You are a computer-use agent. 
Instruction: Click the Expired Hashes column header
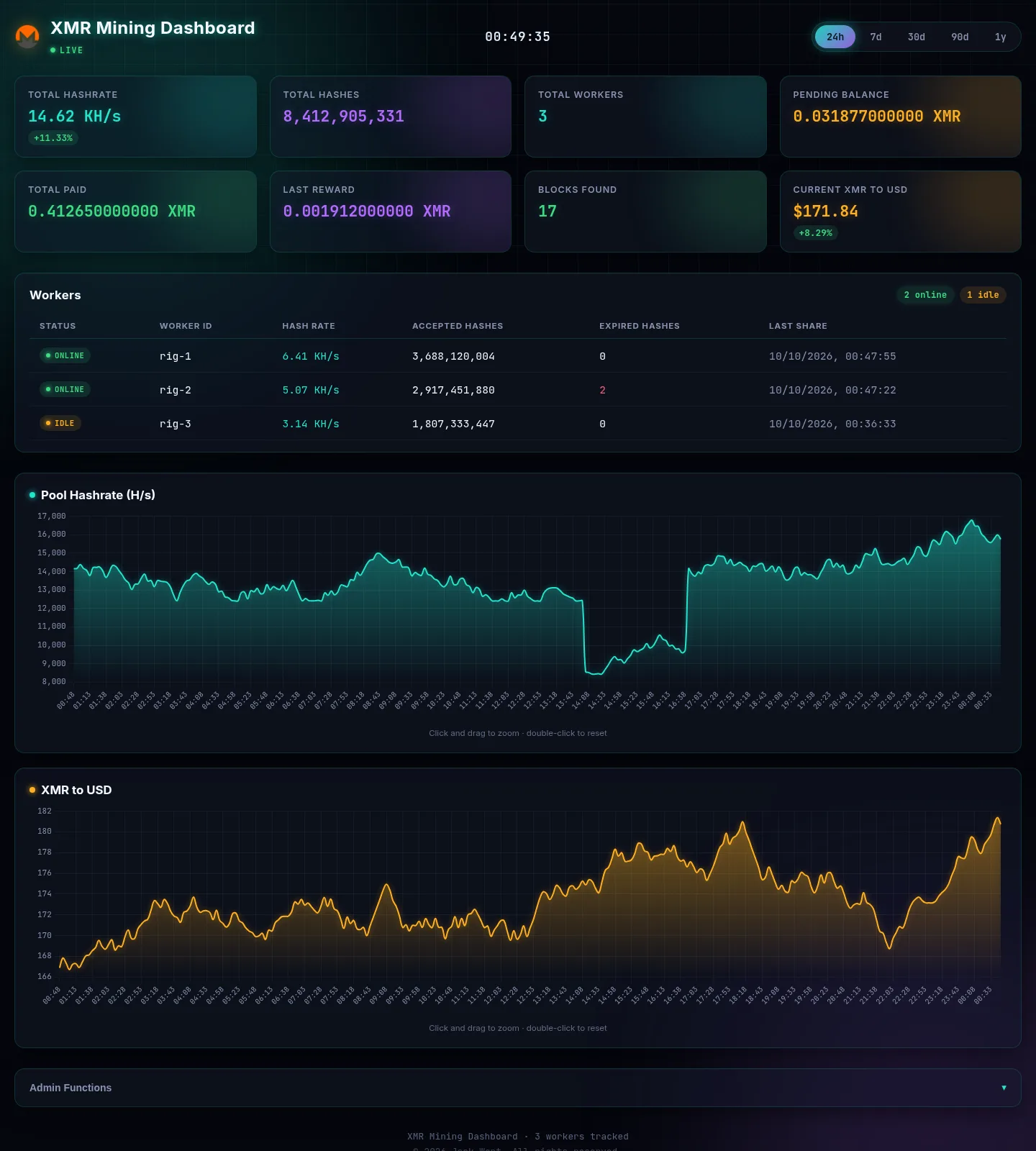[x=640, y=326]
